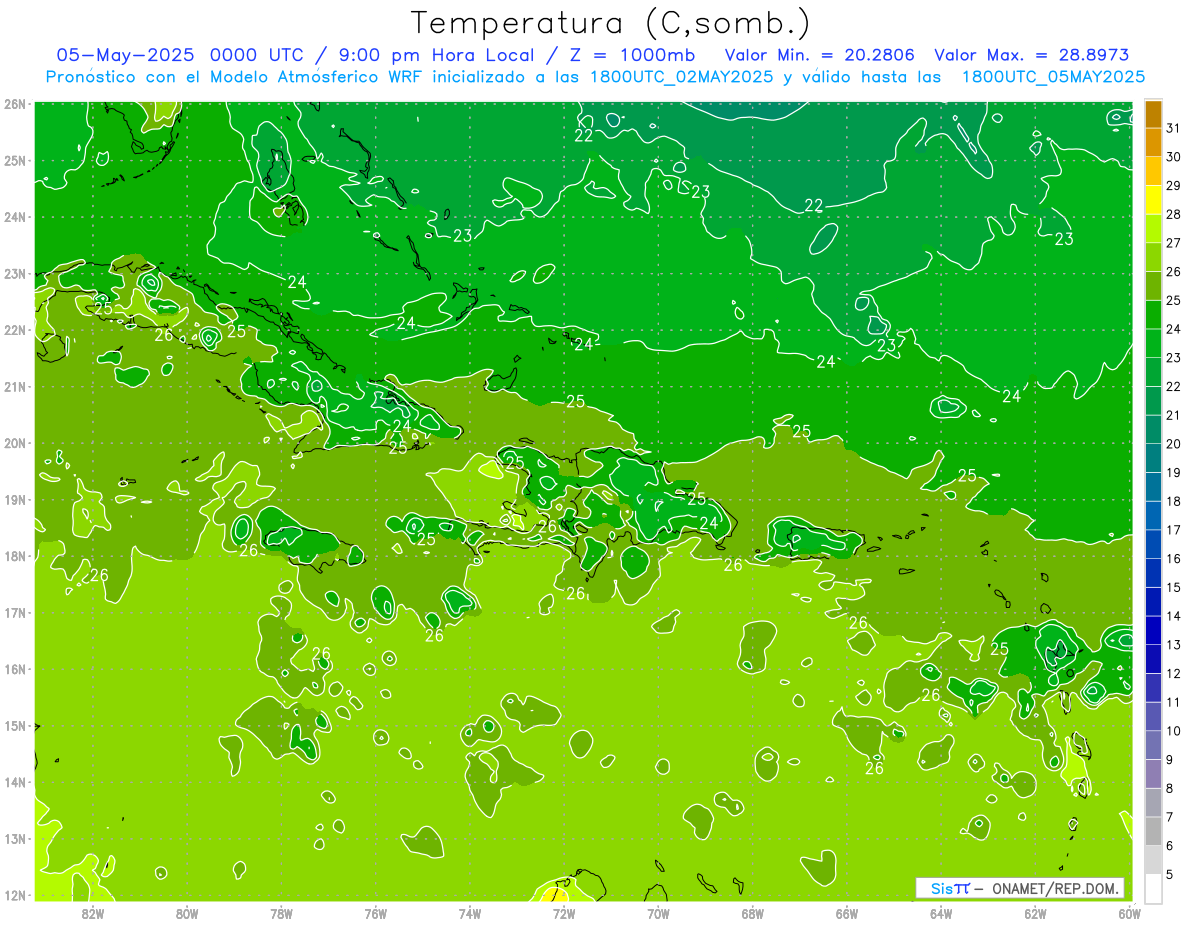Click the colorbar scale label 15
Image resolution: width=1200 pixels, height=927 pixels.
point(1173,588)
